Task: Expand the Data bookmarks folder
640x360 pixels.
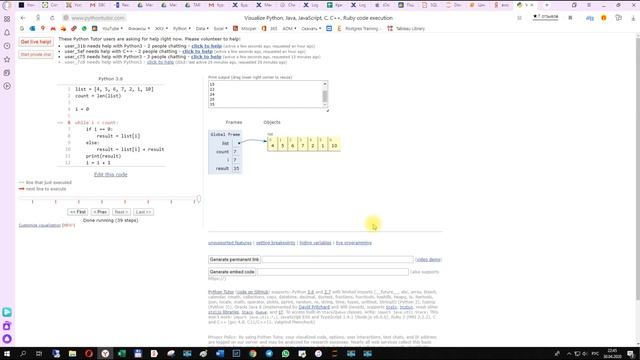Action: (202, 29)
